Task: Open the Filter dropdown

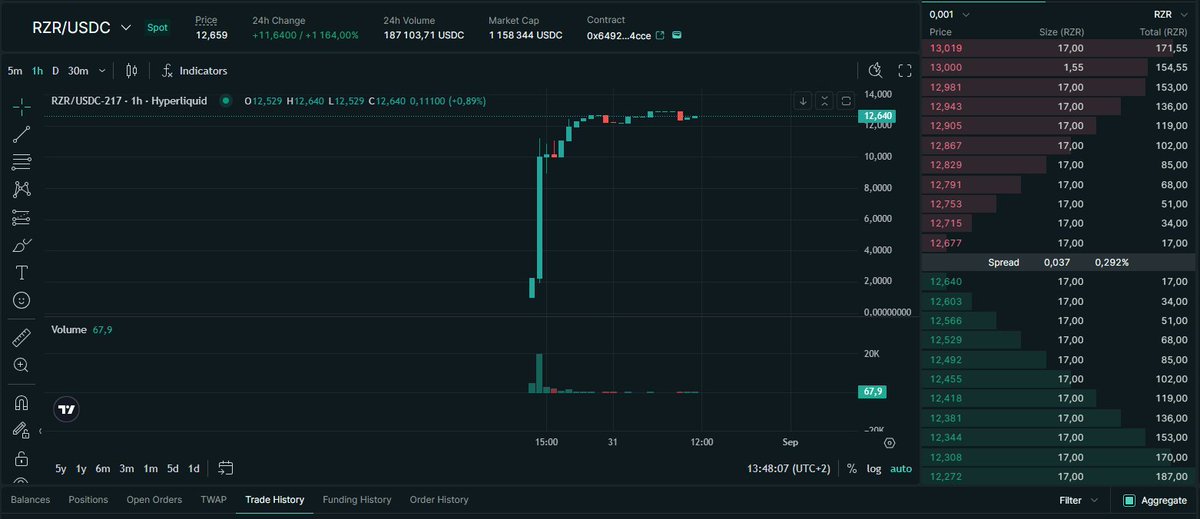Action: [1079, 499]
